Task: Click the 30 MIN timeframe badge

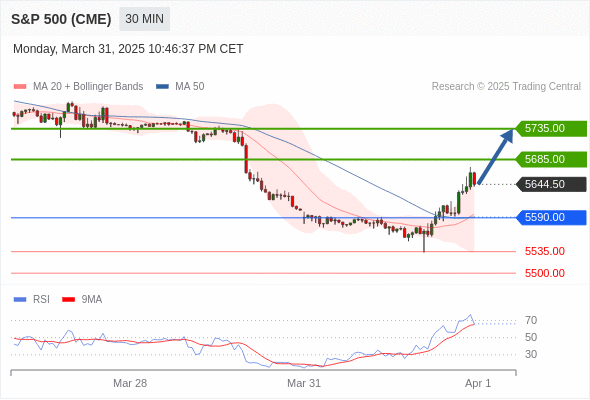Action: click(x=144, y=19)
